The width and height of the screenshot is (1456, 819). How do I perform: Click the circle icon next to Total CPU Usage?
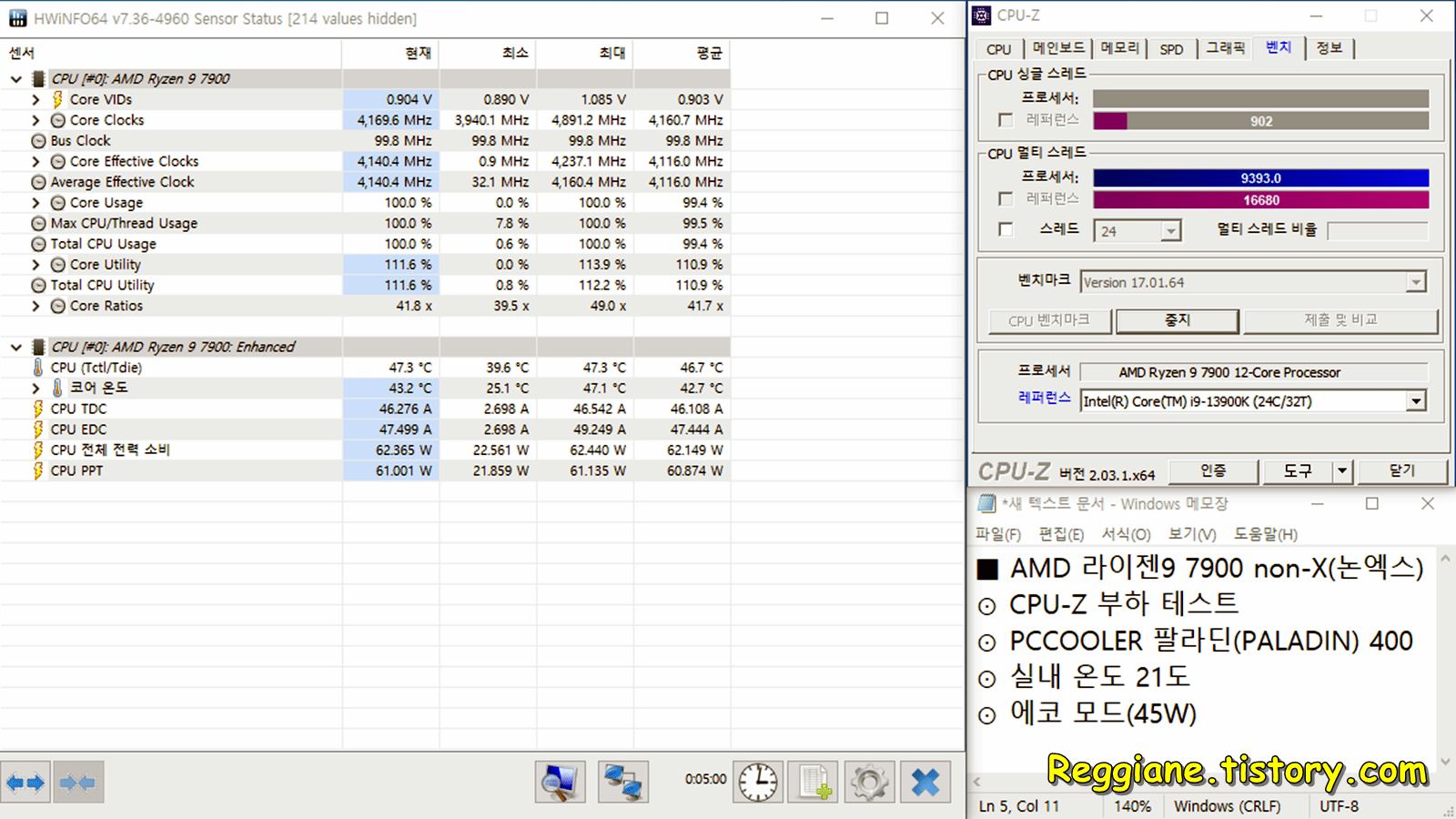coord(38,244)
